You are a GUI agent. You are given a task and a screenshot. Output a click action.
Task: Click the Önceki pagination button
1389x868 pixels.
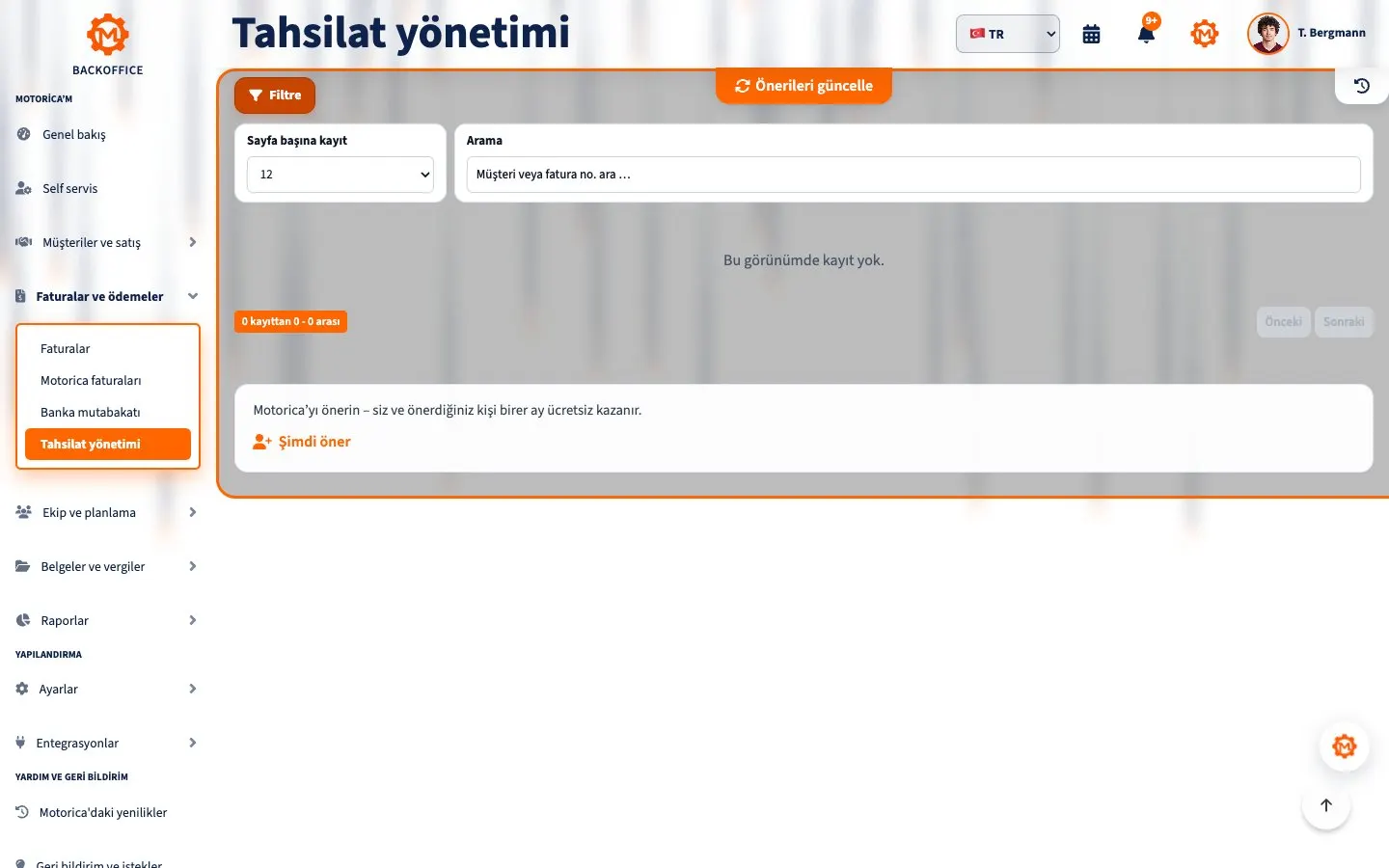(x=1283, y=322)
